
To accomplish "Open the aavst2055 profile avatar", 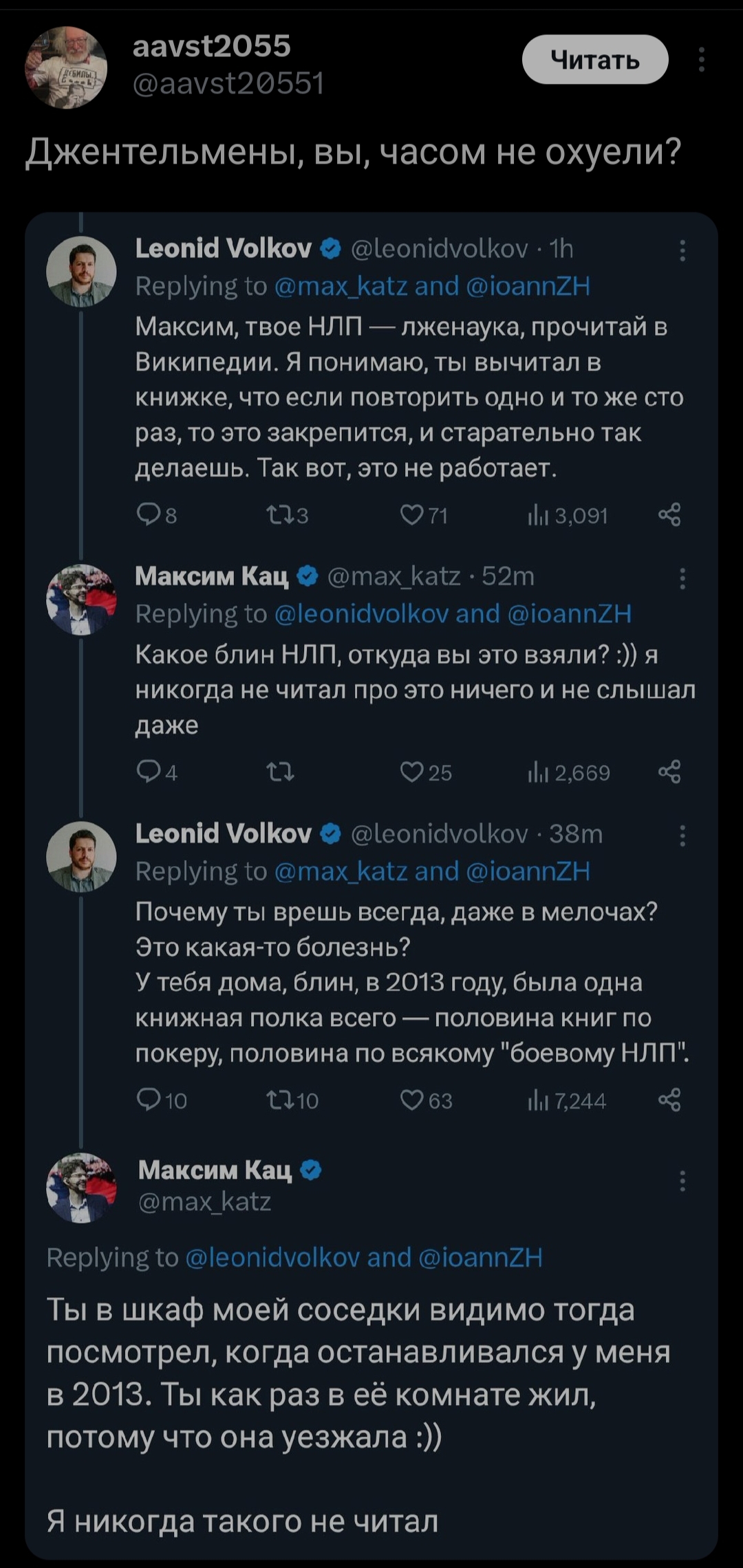I will [x=66, y=67].
